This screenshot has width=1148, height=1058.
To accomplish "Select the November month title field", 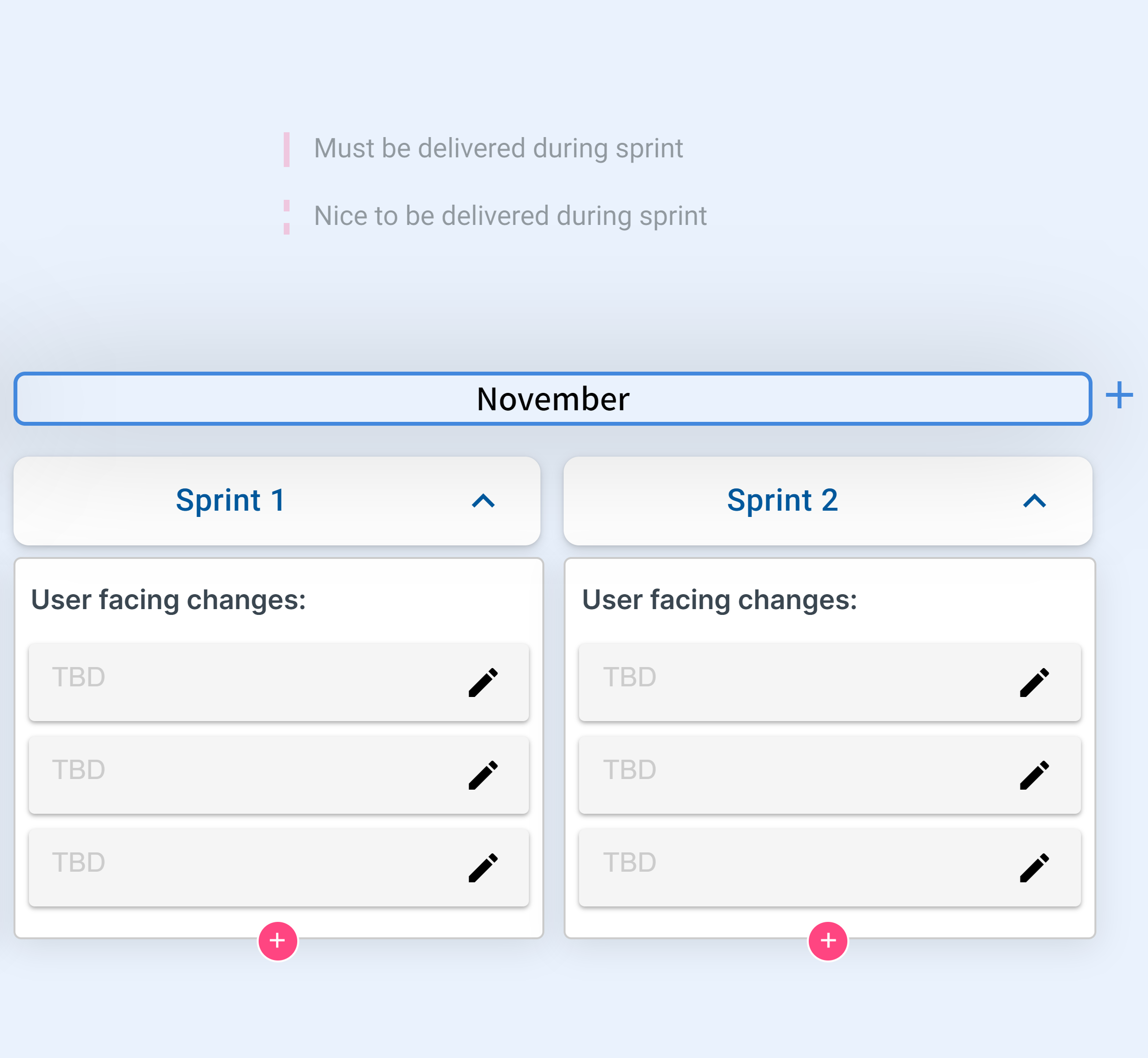I will click(553, 399).
